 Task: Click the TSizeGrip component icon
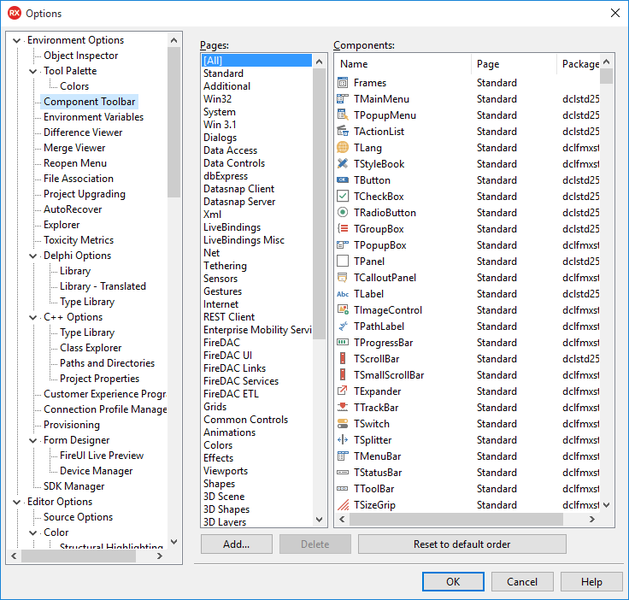(x=343, y=505)
